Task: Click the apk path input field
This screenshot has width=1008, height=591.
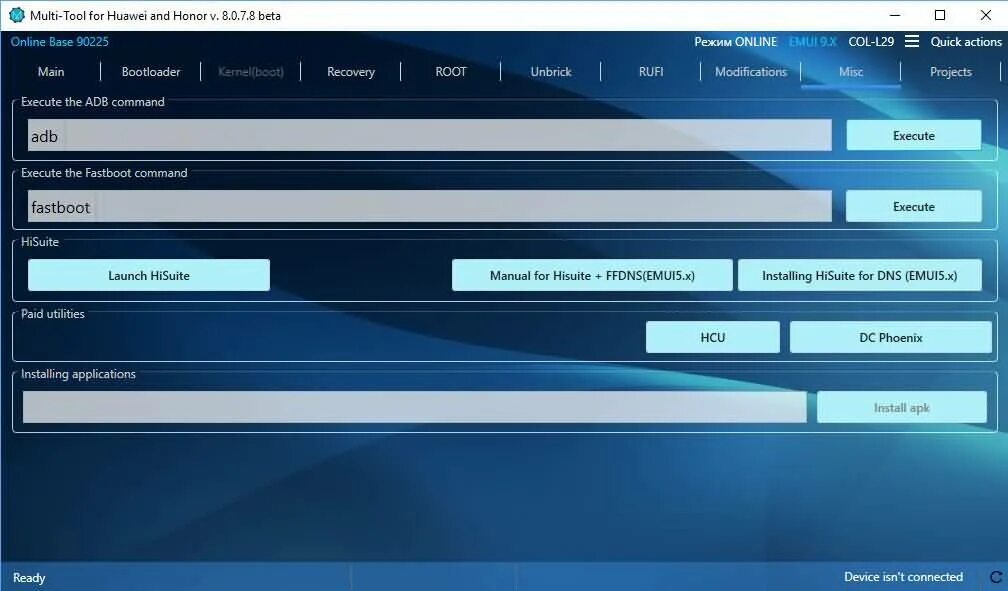Action: pos(415,407)
